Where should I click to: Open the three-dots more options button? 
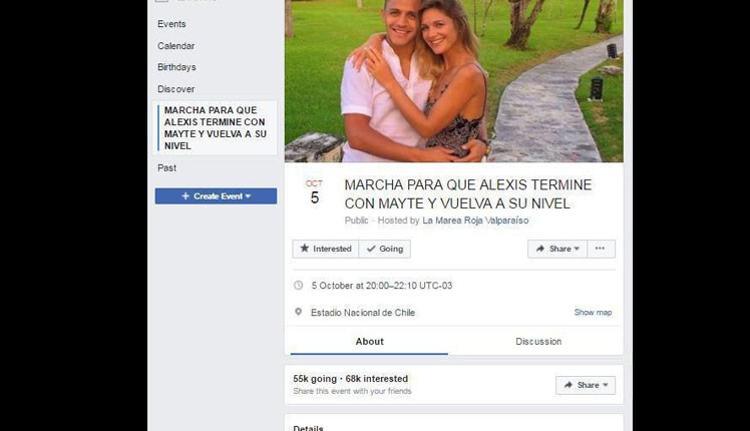[x=600, y=249]
